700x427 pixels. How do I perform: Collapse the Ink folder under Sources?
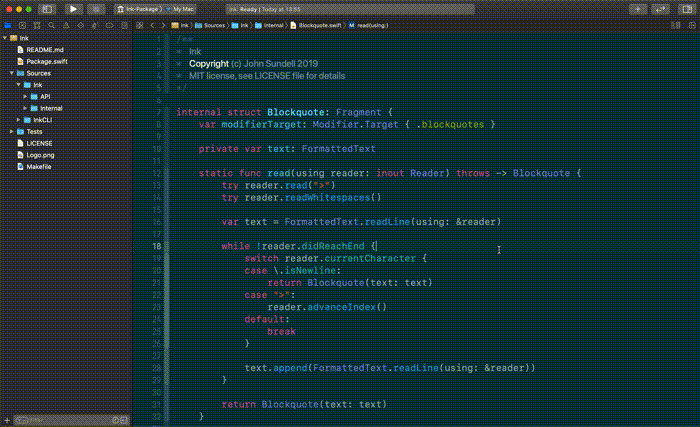[x=18, y=84]
